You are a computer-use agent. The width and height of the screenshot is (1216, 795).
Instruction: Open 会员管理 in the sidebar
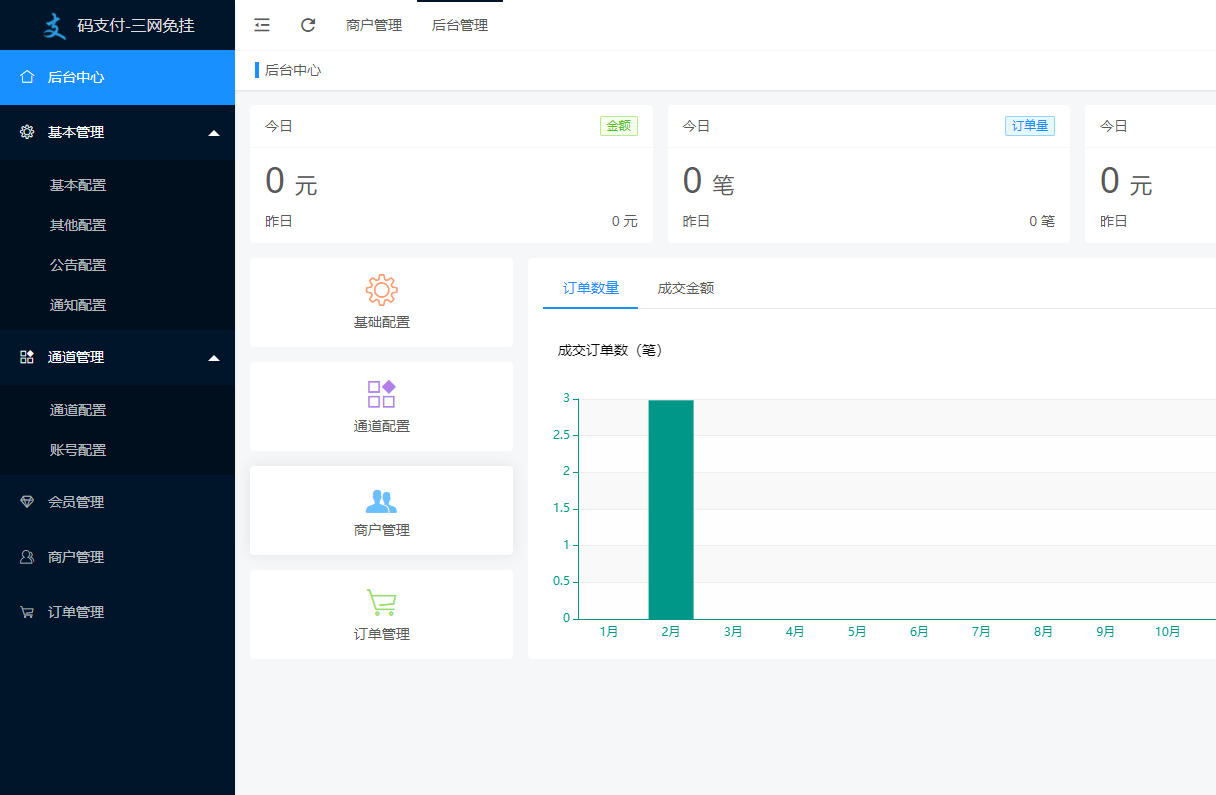click(x=76, y=502)
